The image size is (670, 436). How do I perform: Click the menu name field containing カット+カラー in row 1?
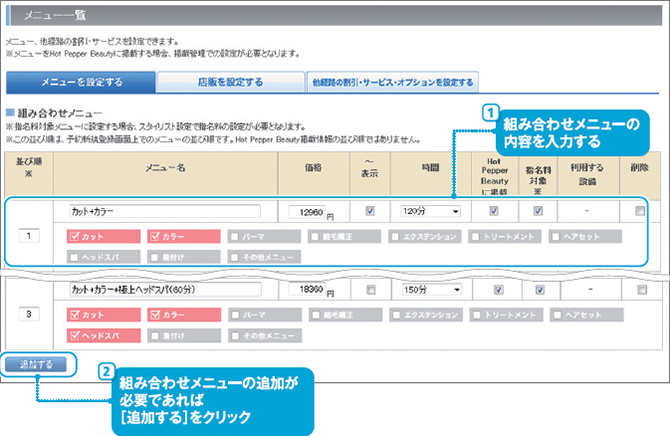(164, 212)
